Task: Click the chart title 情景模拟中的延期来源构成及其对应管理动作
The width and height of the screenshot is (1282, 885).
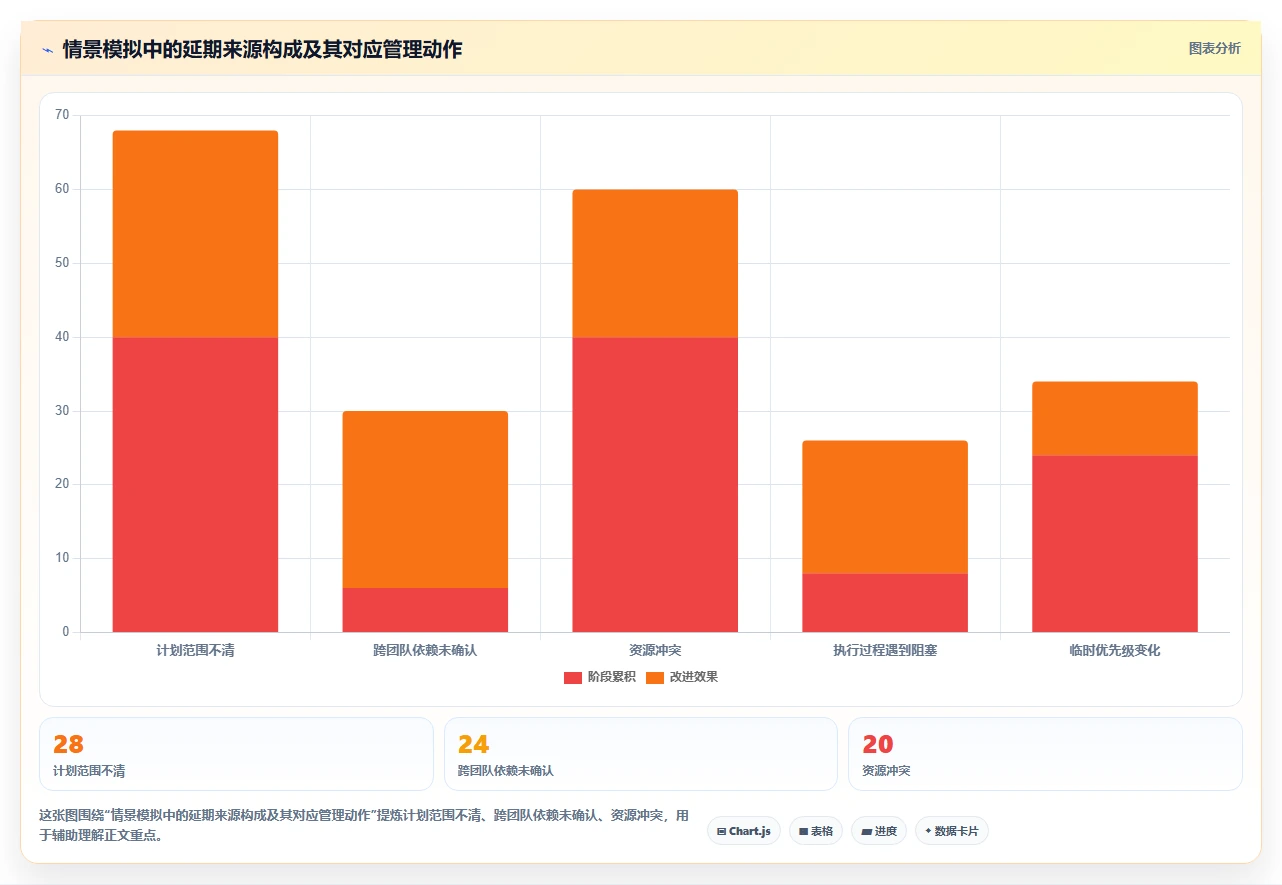Action: (x=262, y=49)
